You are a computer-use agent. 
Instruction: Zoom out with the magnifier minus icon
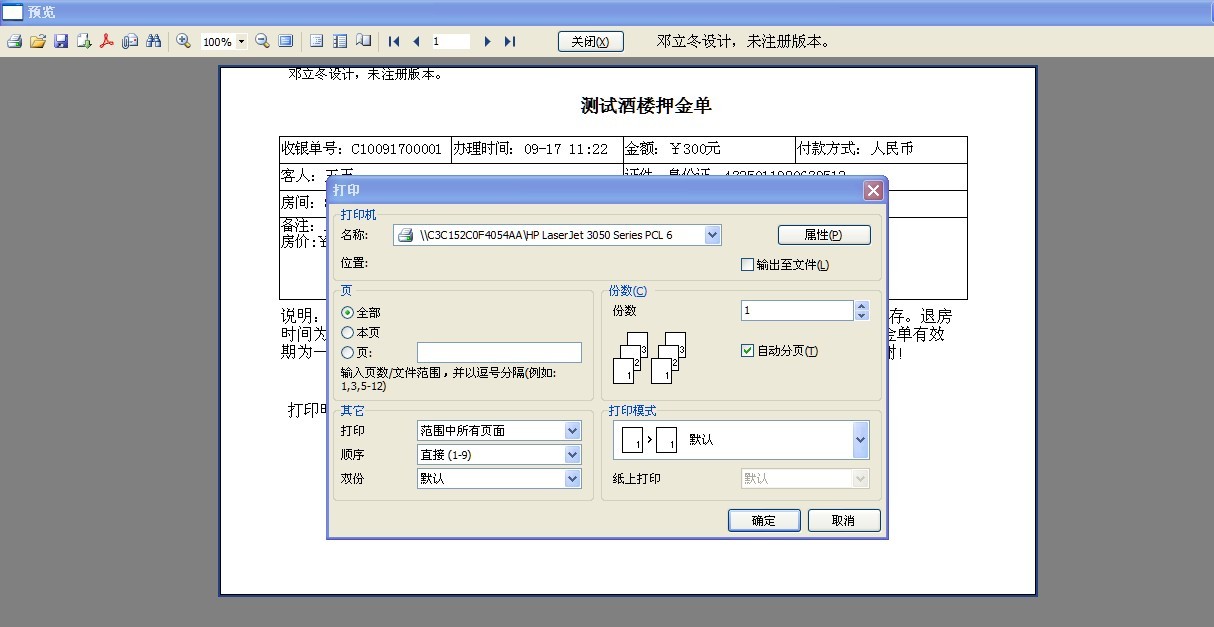click(x=262, y=41)
